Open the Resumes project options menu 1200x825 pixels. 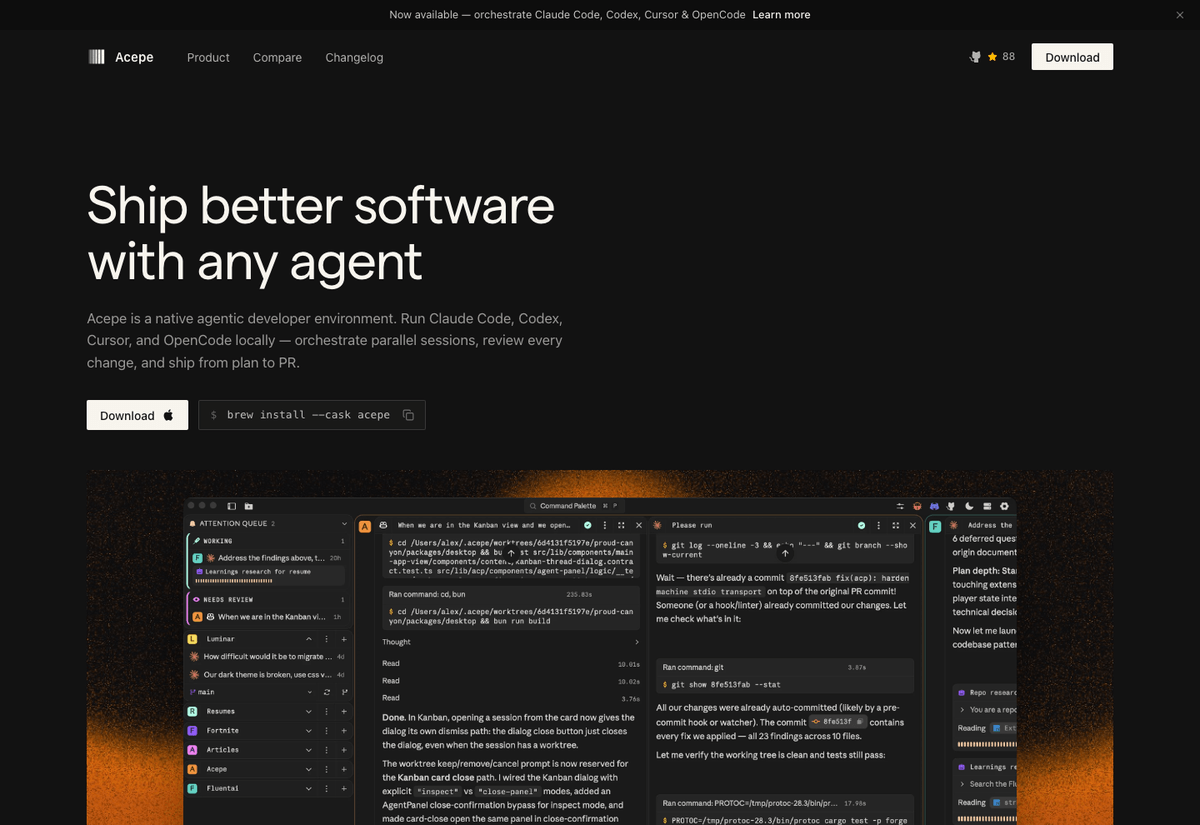pos(326,711)
